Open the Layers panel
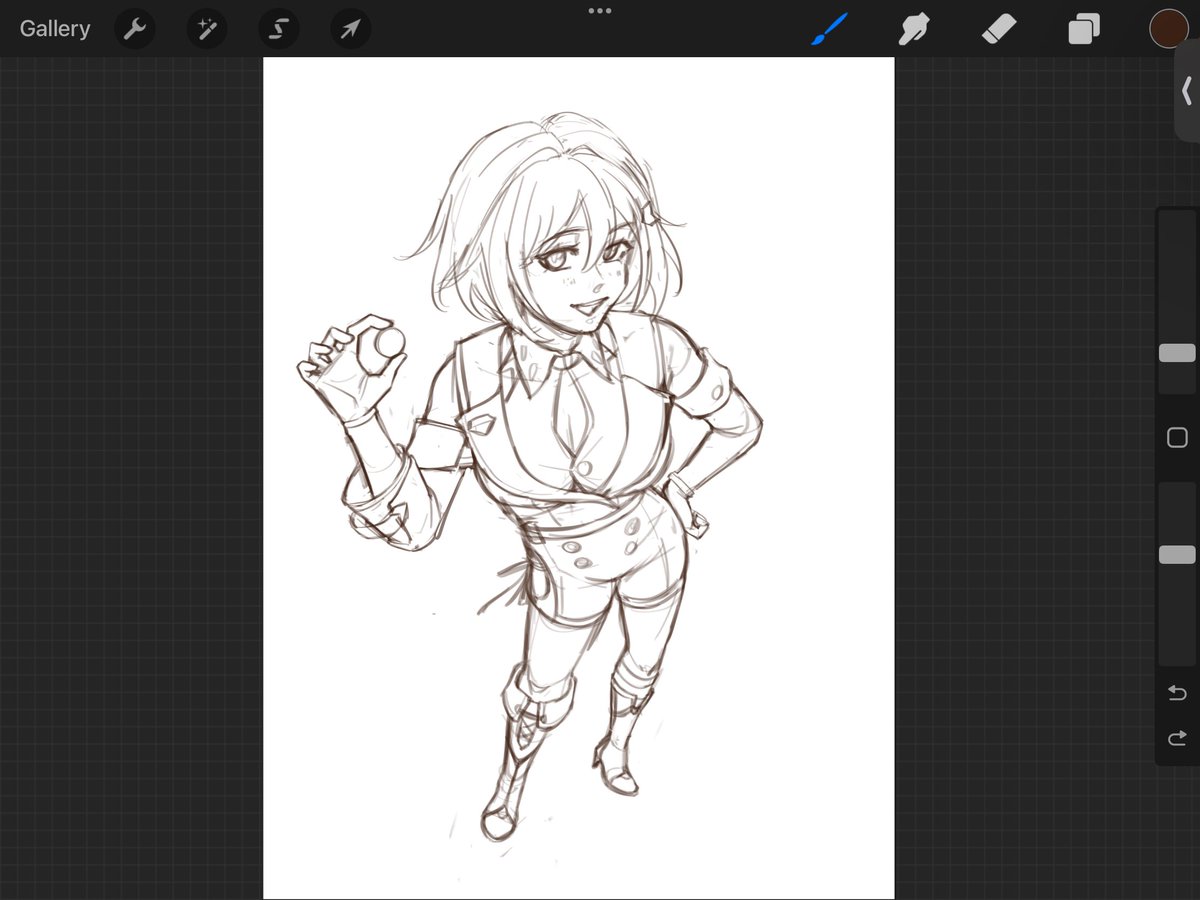The image size is (1200, 900). point(1083,29)
